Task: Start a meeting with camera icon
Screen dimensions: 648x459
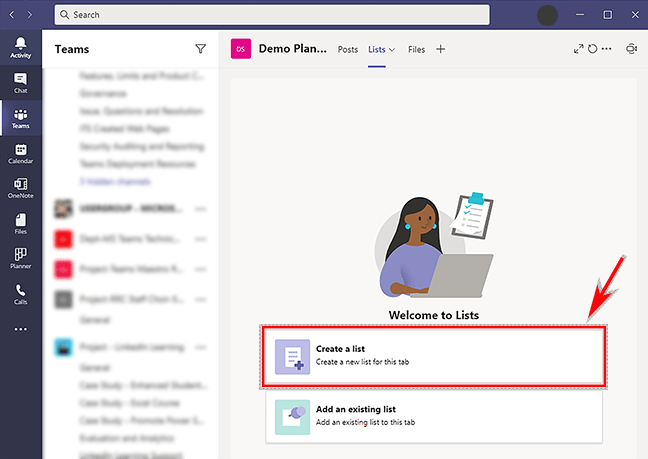Action: tap(631, 49)
